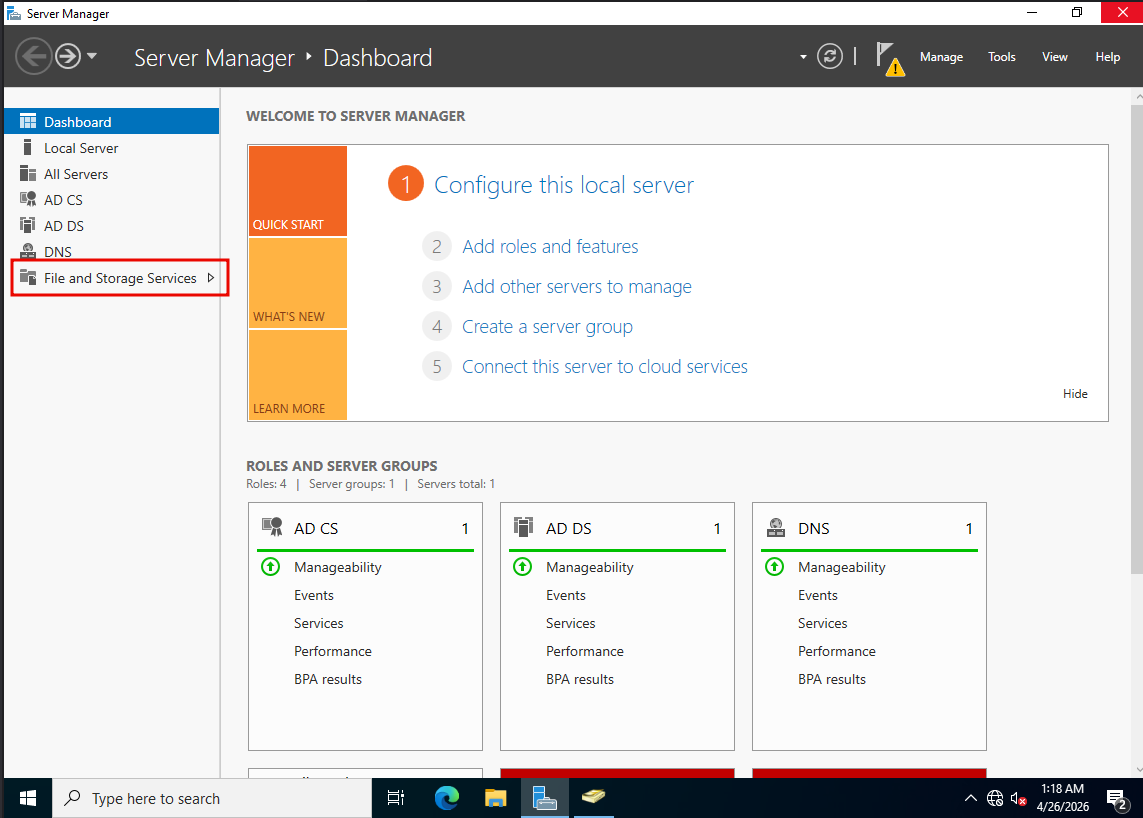
Task: Open Services in AD DS tile
Action: 570,623
